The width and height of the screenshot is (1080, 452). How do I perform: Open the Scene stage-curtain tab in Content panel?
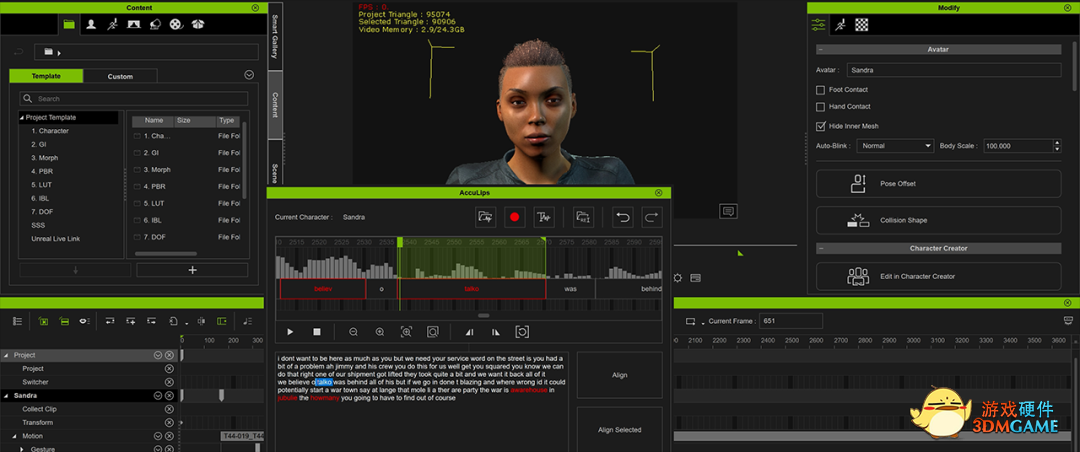134,24
